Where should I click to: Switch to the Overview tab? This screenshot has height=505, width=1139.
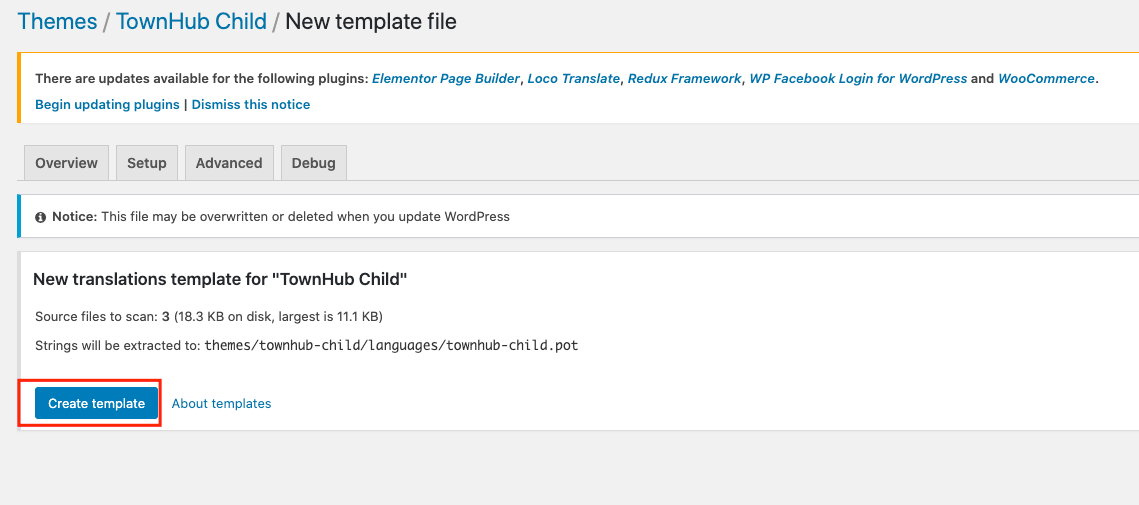tap(66, 163)
